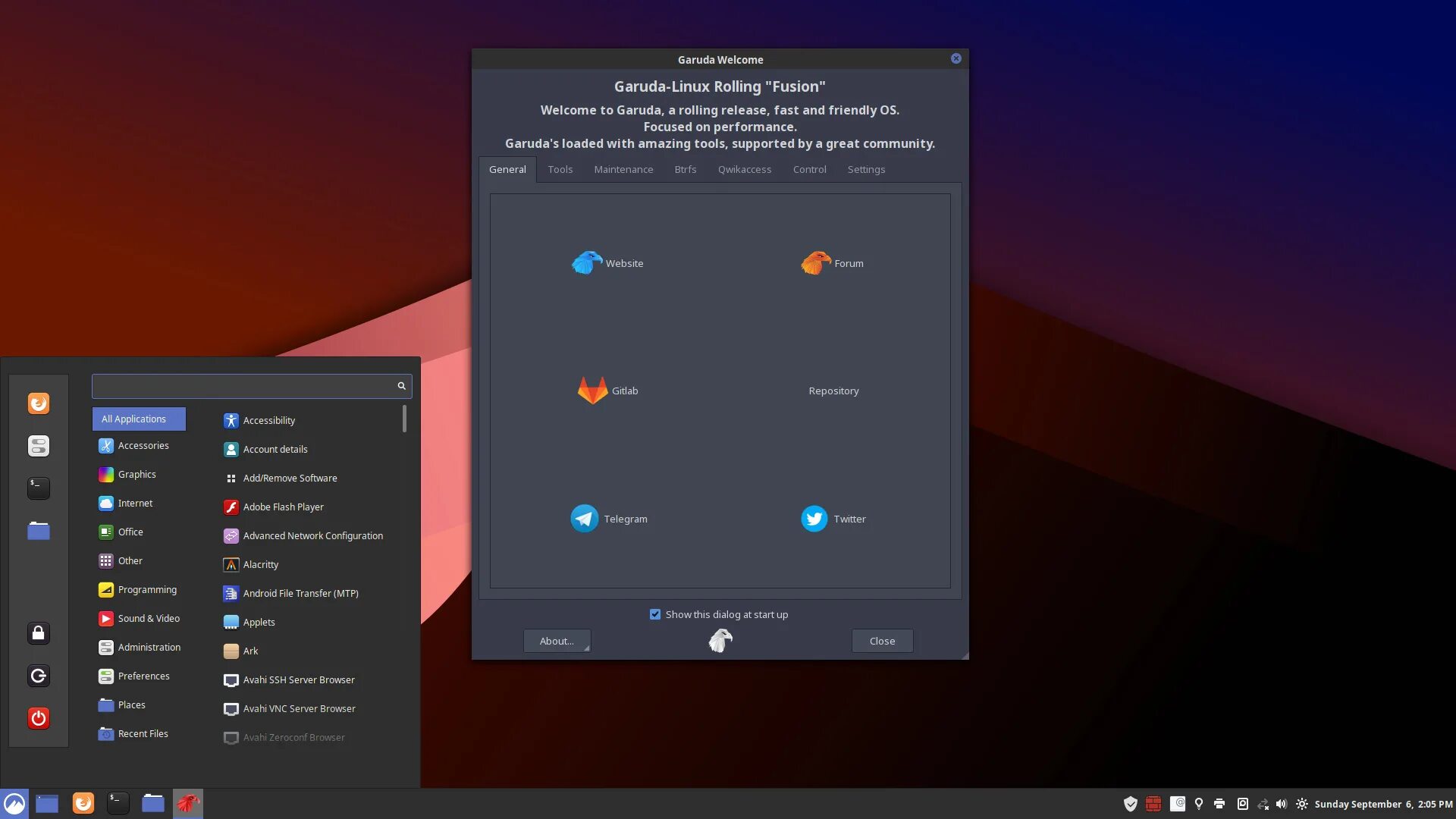Click the application menu search field
Image resolution: width=1456 pixels, height=819 pixels.
coord(243,386)
